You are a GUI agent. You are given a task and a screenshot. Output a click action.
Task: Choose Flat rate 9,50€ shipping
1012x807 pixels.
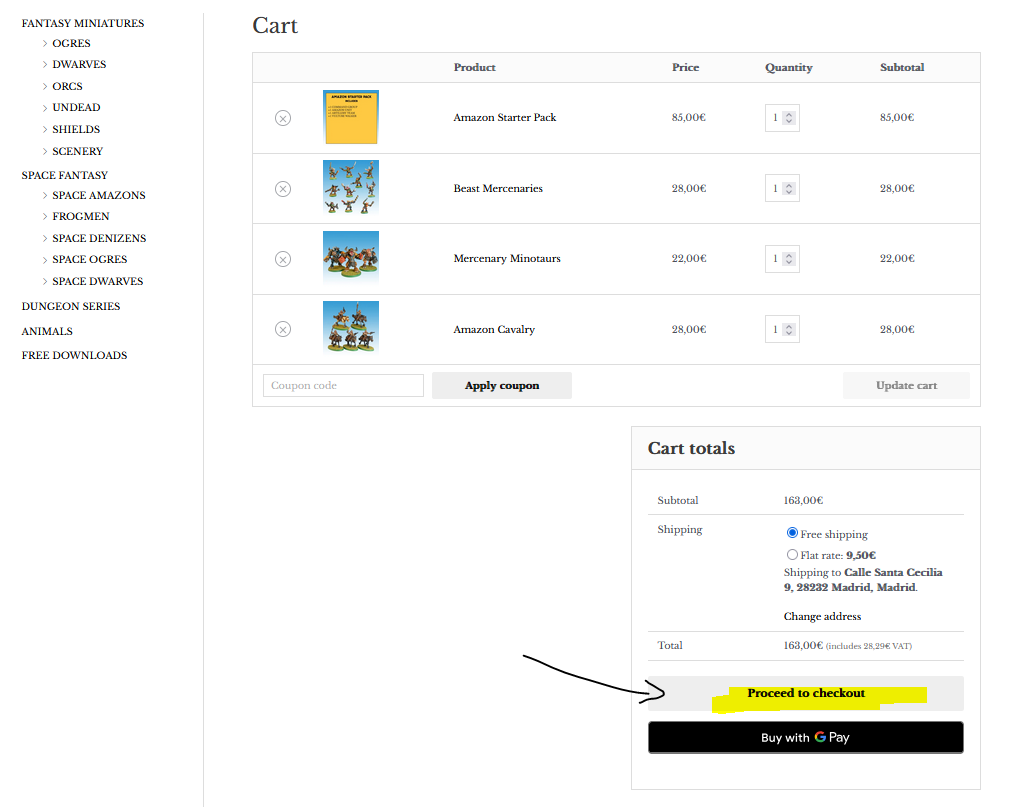[x=793, y=555]
